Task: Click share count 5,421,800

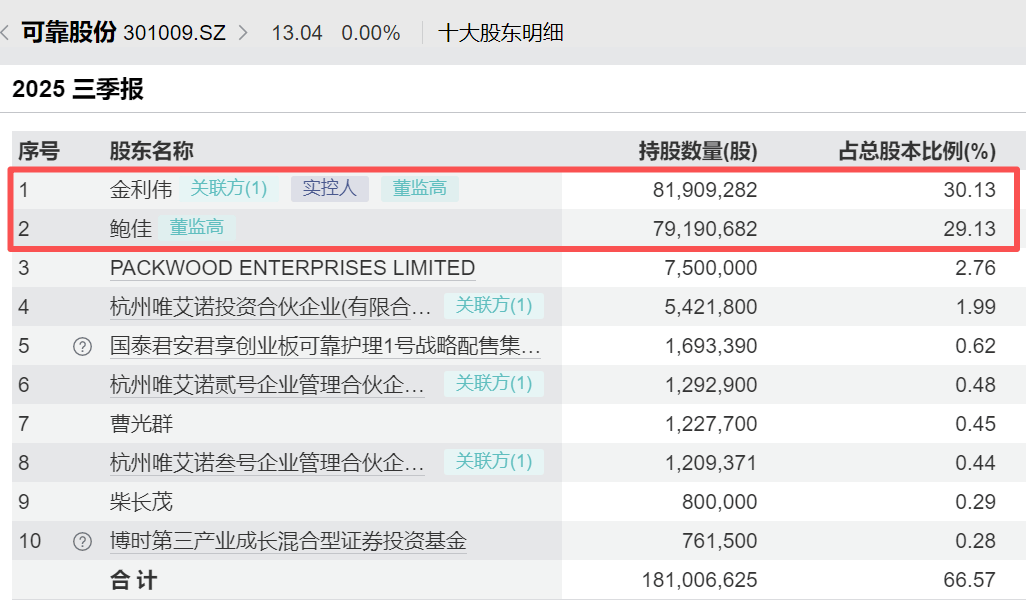Action: tap(711, 307)
